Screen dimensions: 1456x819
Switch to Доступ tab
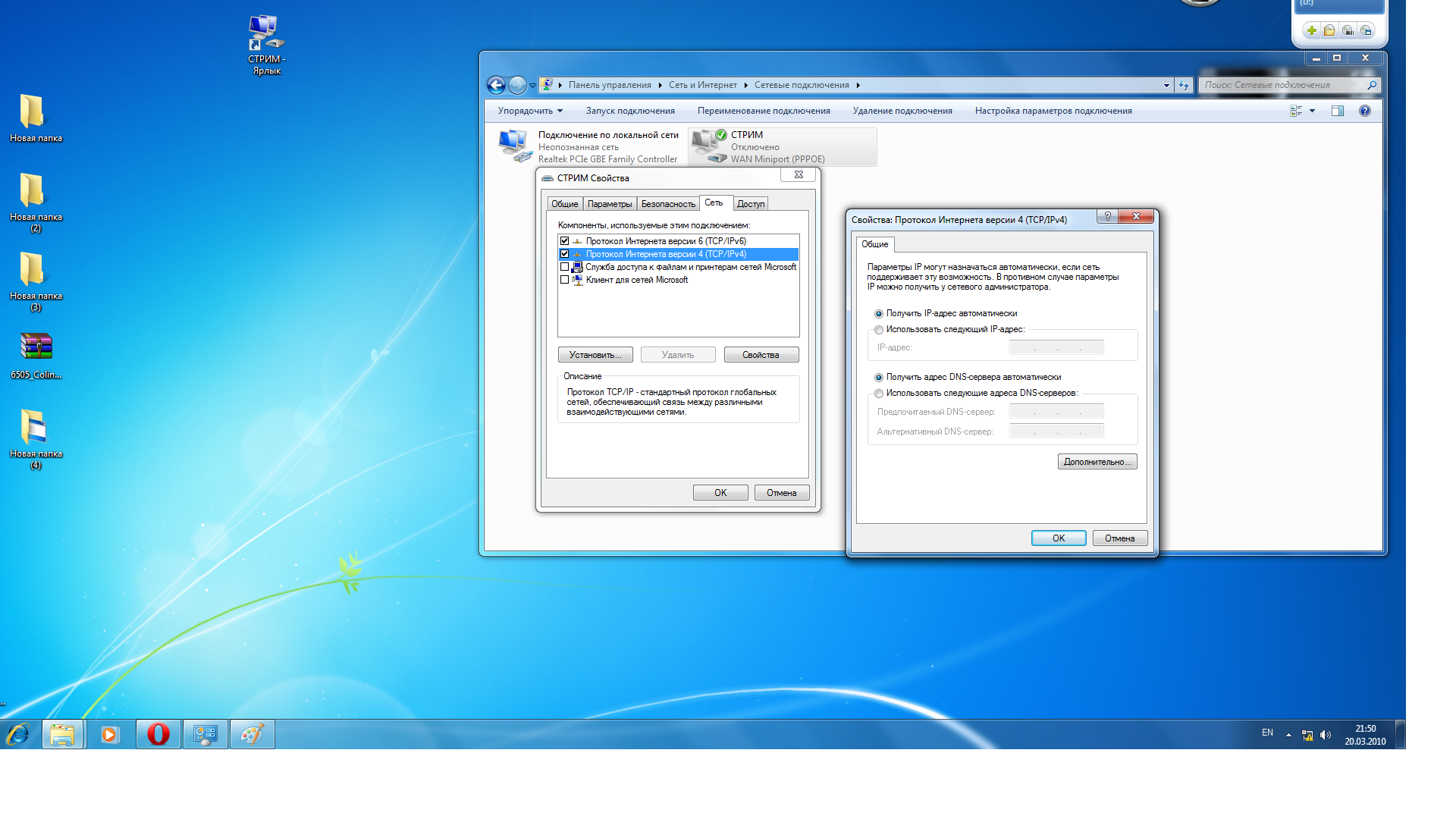click(x=751, y=204)
